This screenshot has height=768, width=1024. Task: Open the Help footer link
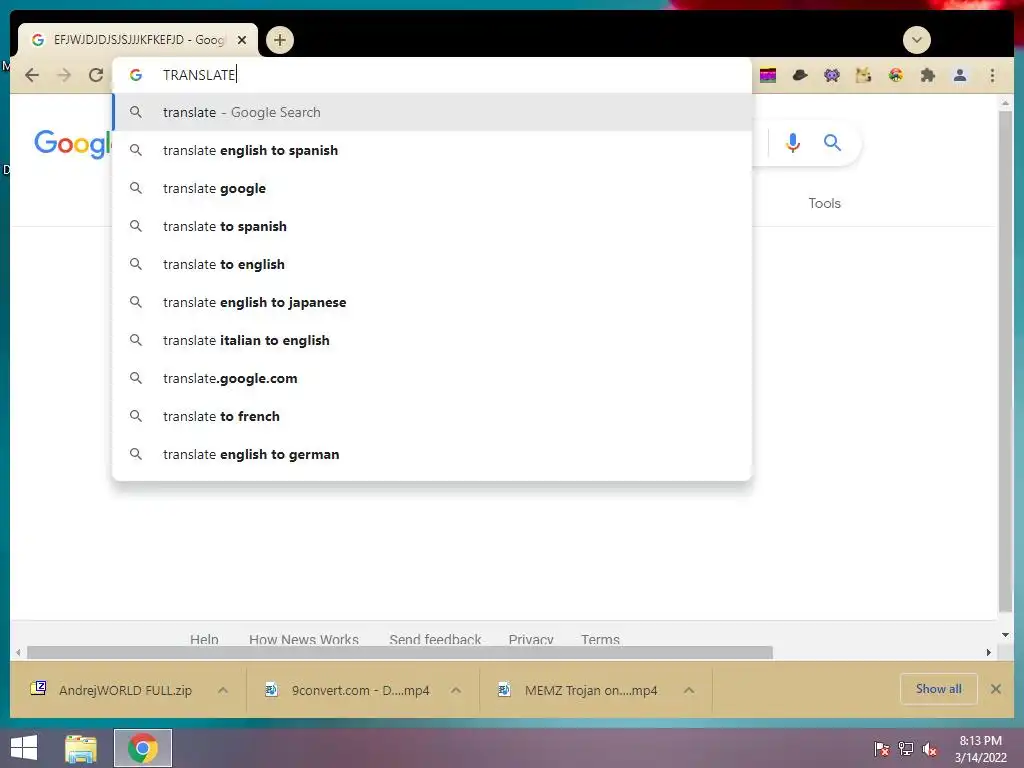point(204,639)
